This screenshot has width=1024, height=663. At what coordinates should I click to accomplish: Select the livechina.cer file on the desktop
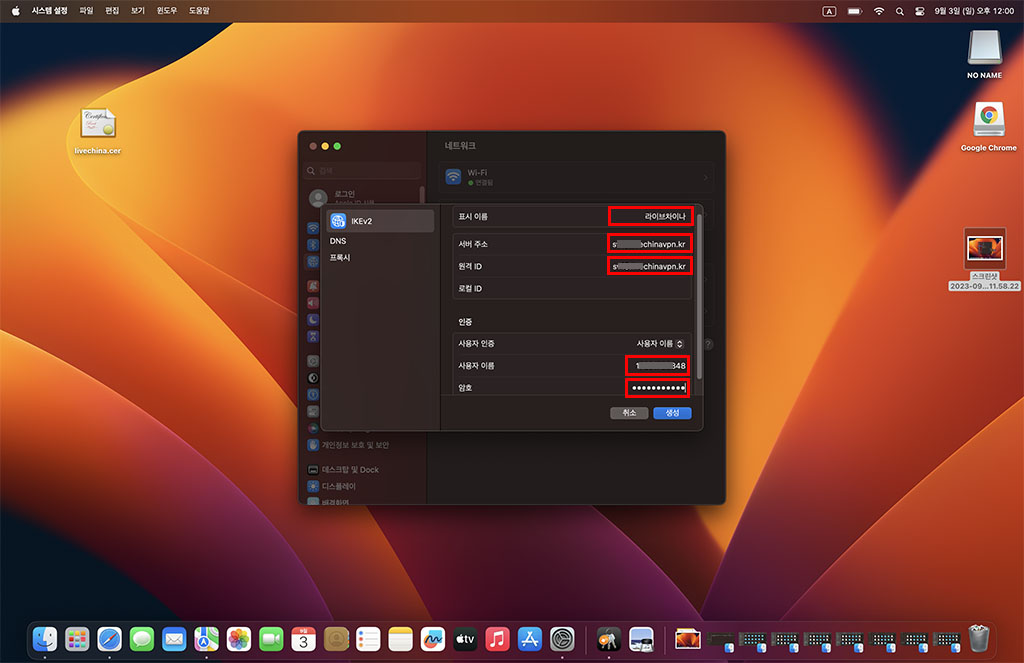[x=98, y=131]
